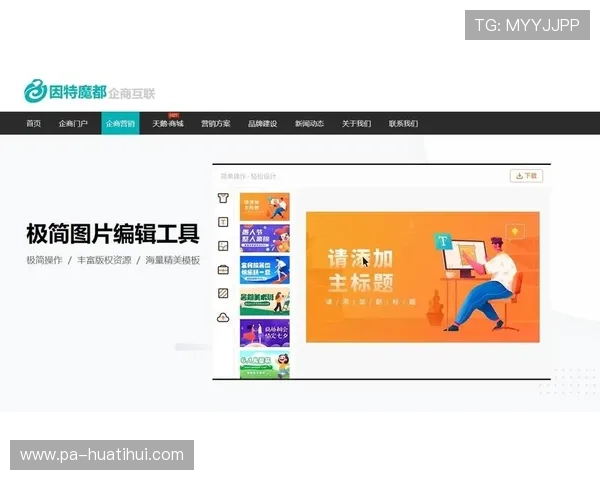Click the teal T icon on canvas
This screenshot has height=480, width=600.
[x=443, y=241]
